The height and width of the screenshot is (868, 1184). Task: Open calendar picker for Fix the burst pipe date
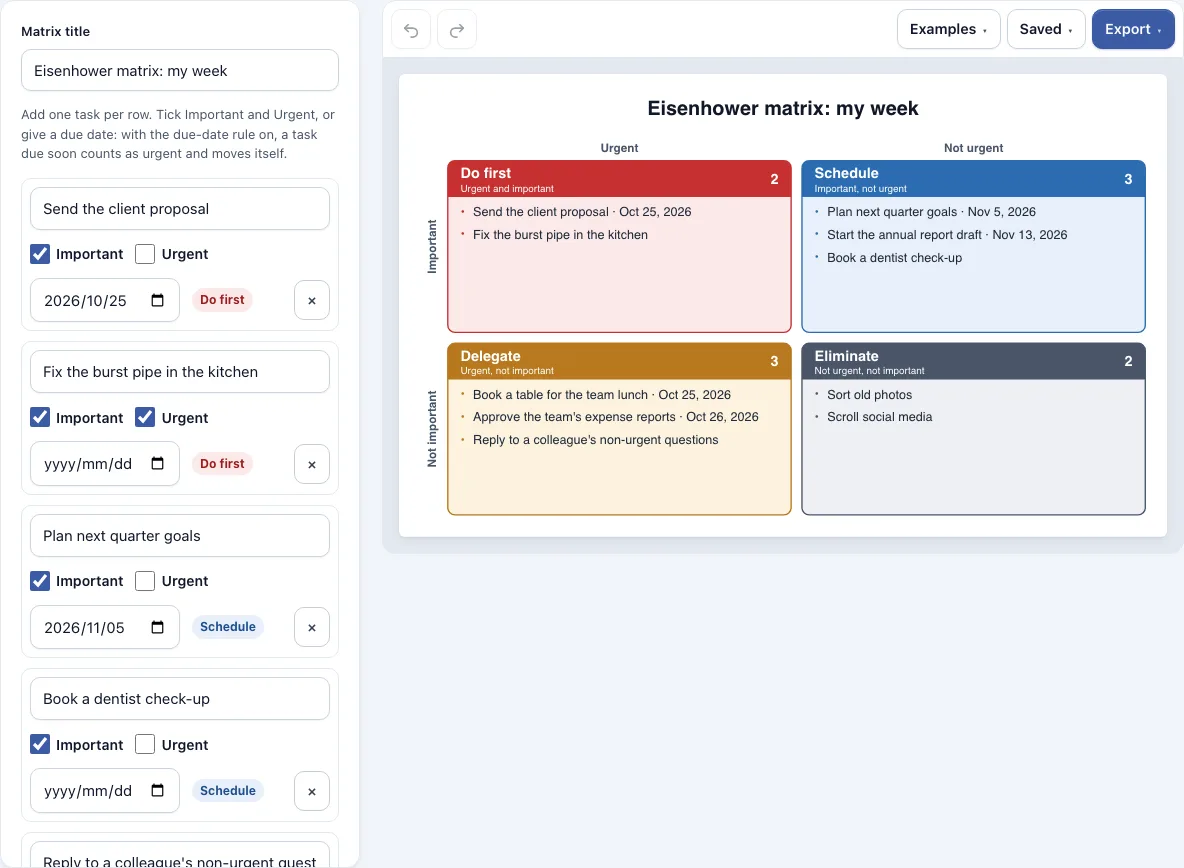coord(157,463)
